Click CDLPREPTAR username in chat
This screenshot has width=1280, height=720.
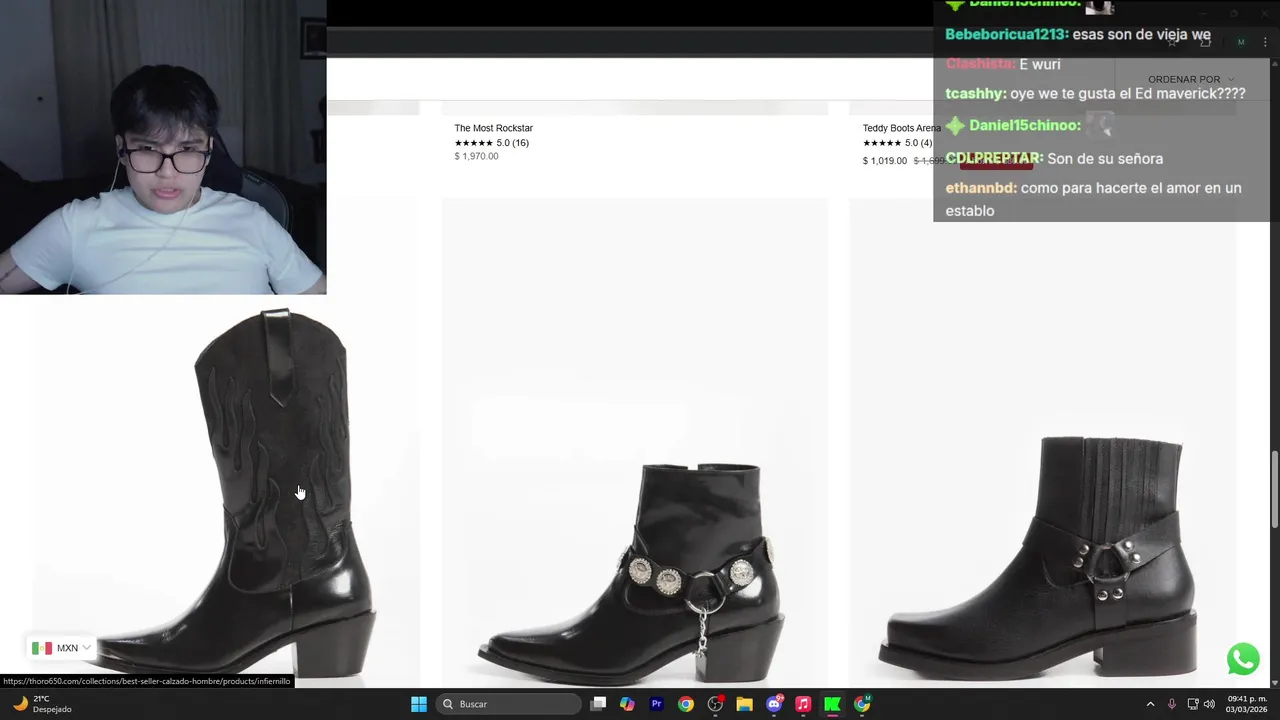[994, 158]
